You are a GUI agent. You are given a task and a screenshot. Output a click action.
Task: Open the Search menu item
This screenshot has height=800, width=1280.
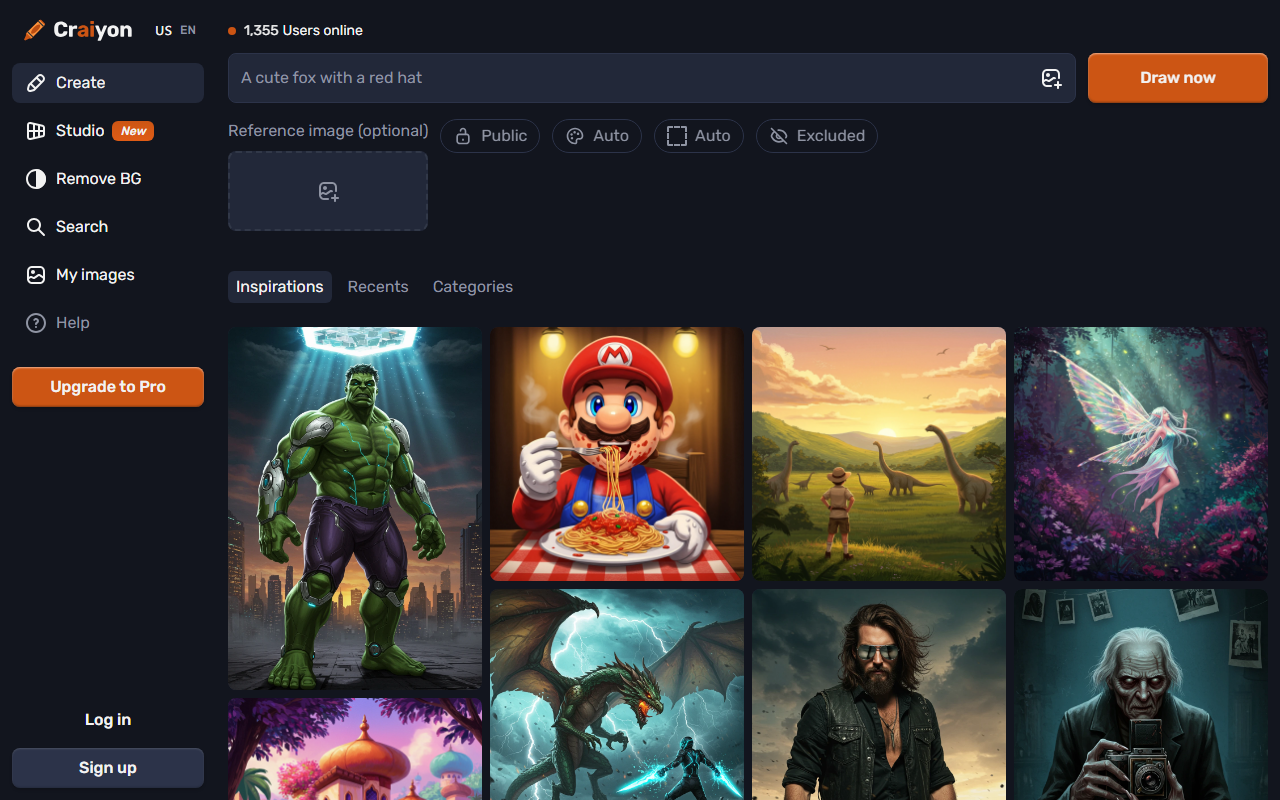pyautogui.click(x=108, y=227)
